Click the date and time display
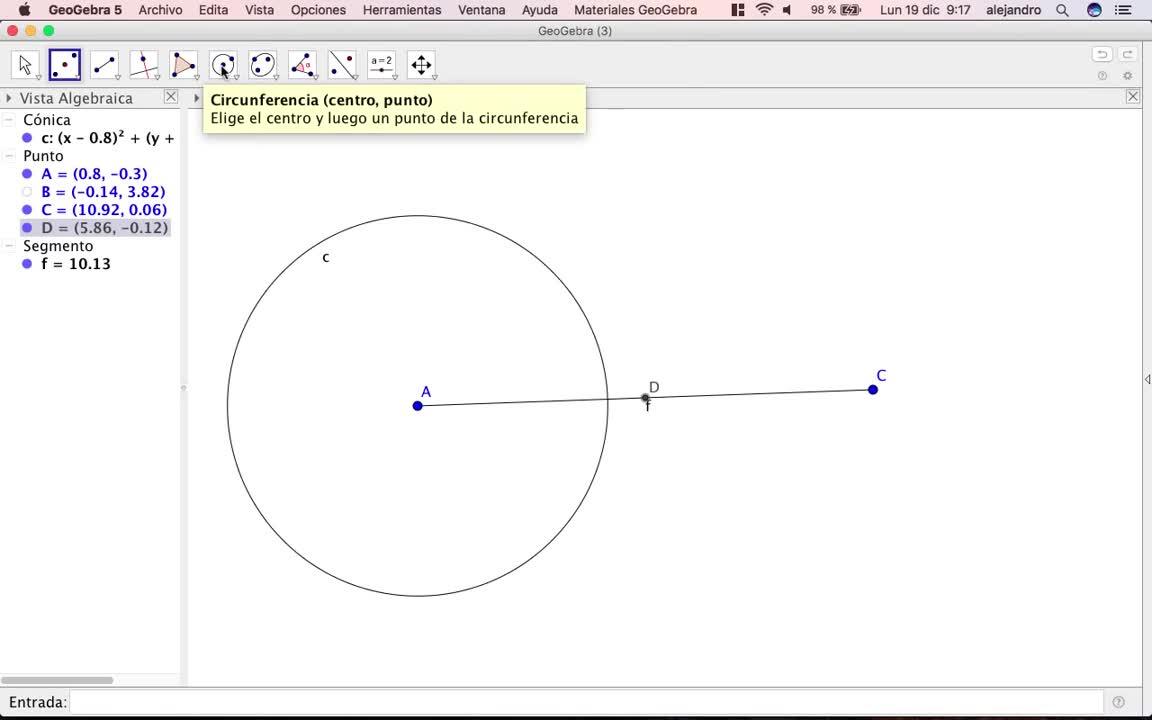Screen dimensions: 1152x720 [x=925, y=10]
